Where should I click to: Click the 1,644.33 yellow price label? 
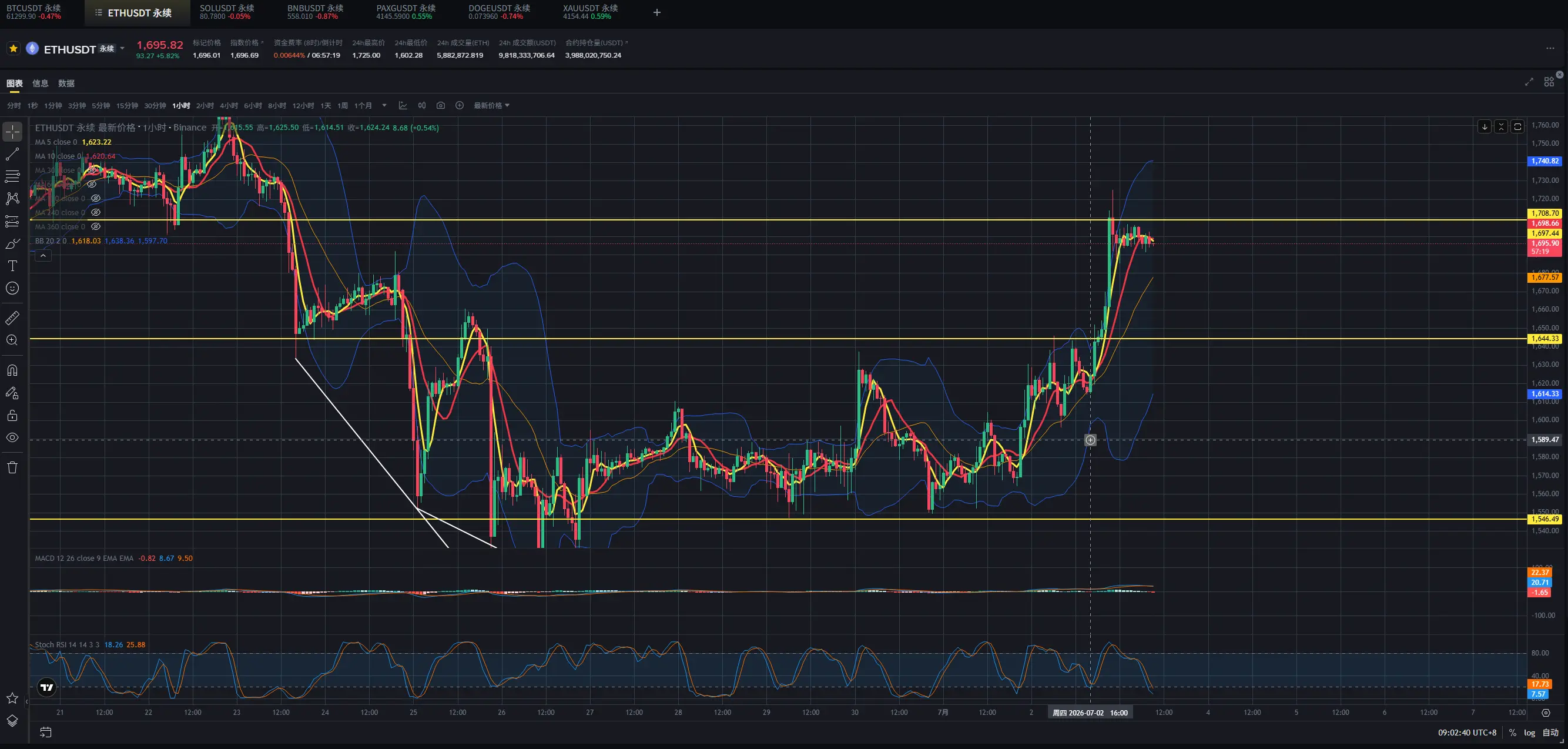coord(1545,339)
